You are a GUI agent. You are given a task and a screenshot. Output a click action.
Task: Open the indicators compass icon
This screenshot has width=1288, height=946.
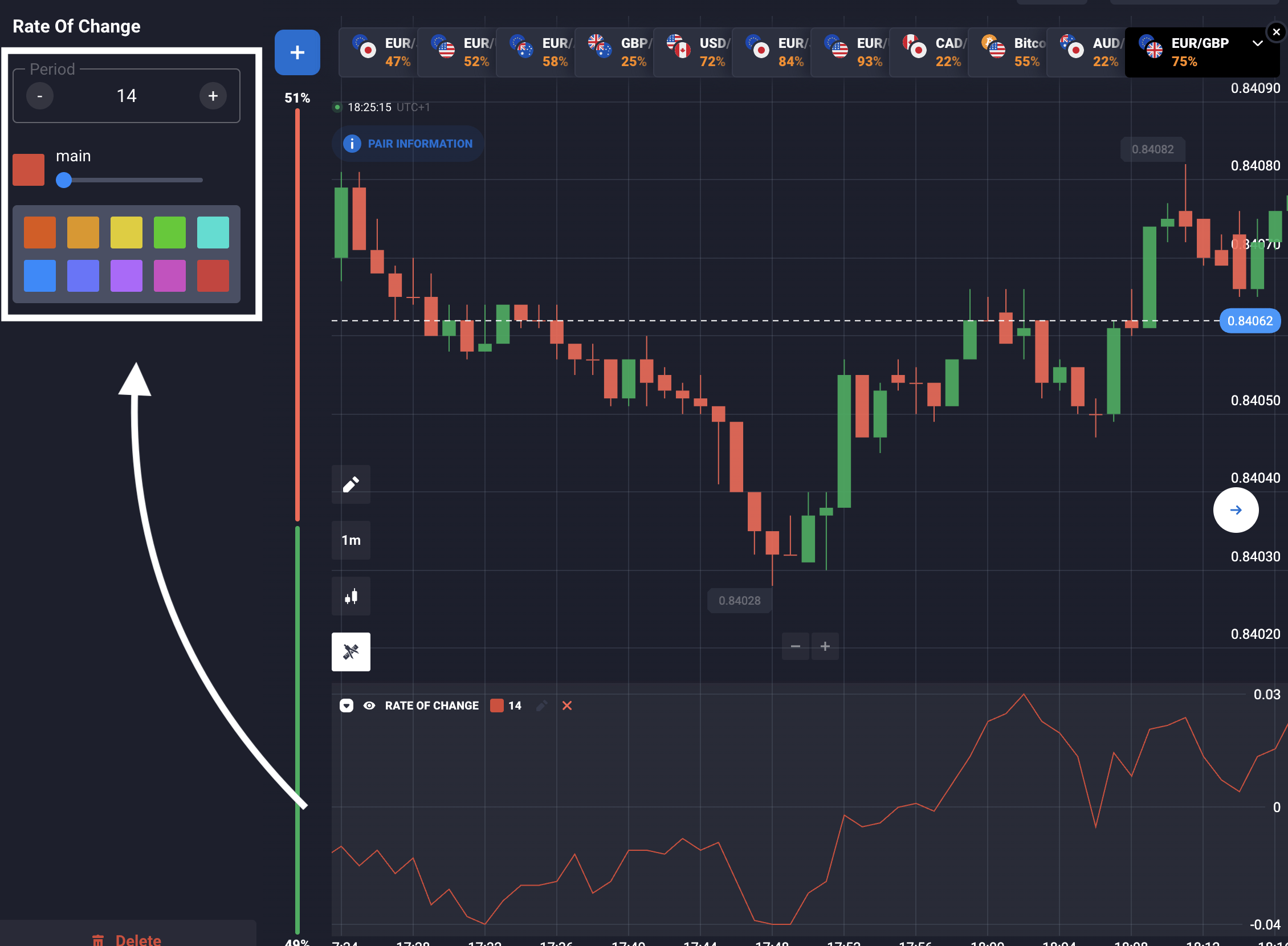(350, 652)
